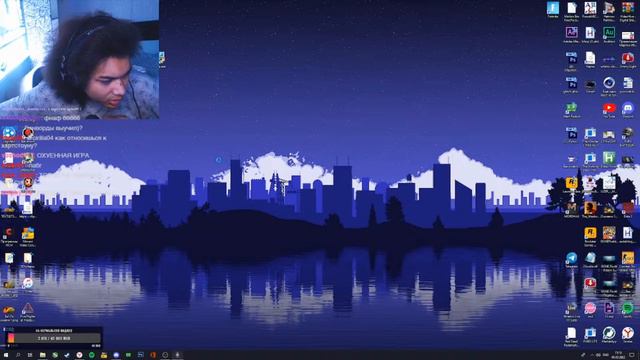
Task: Open the Counter-Strike desktop shortcut
Action: click(x=628, y=258)
